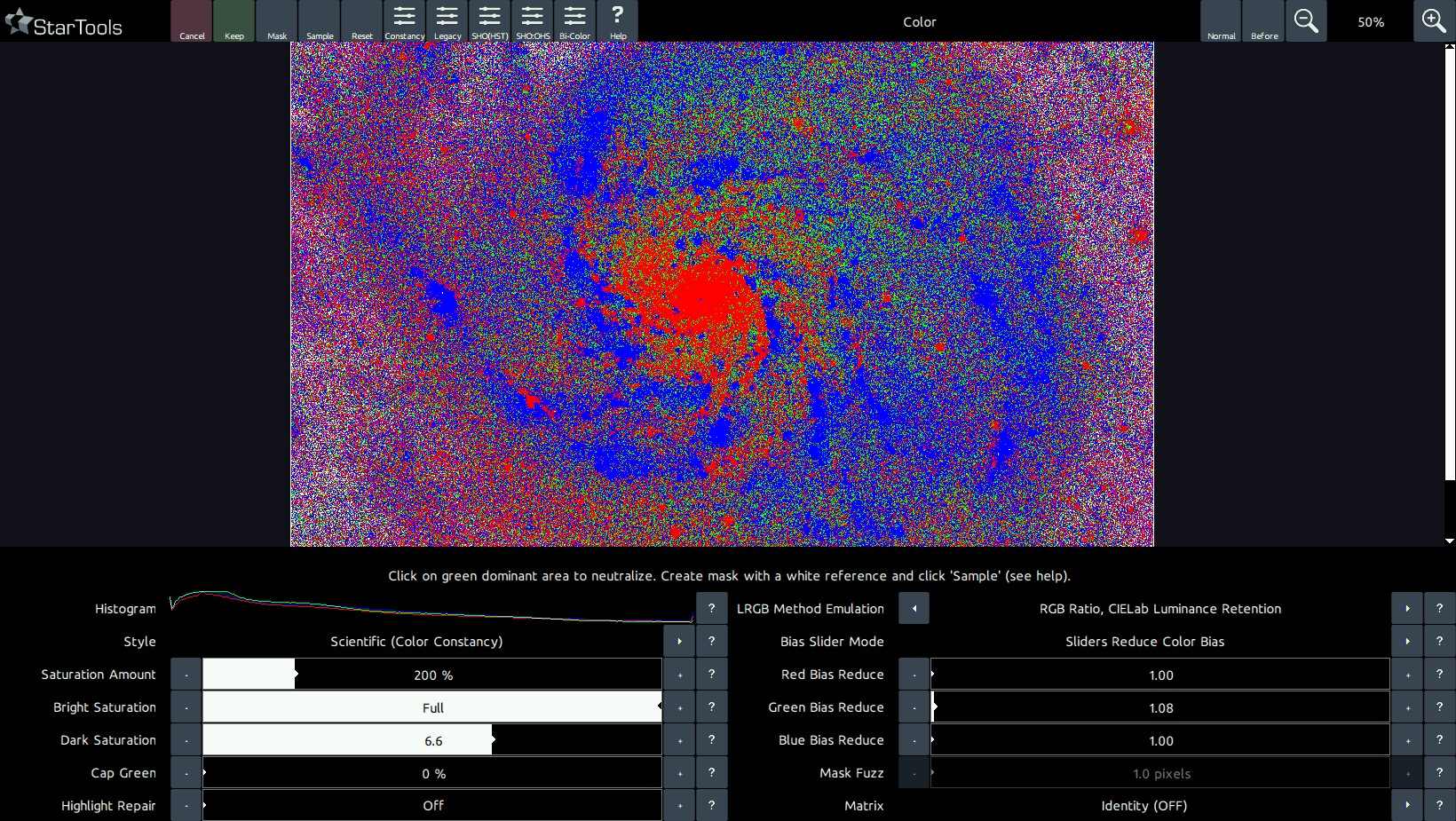Cycle Matrix setting forward arrow
The image size is (1456, 821).
click(1407, 805)
